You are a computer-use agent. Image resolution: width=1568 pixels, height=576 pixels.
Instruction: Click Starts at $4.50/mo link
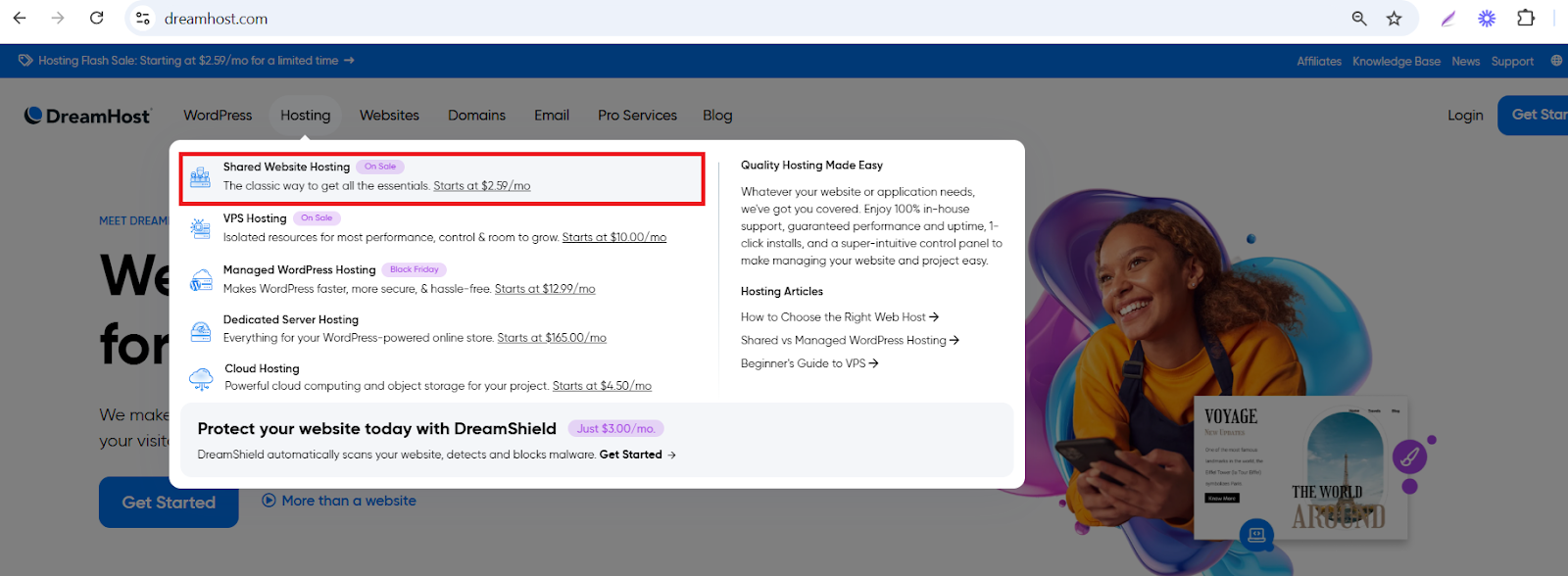tap(602, 386)
